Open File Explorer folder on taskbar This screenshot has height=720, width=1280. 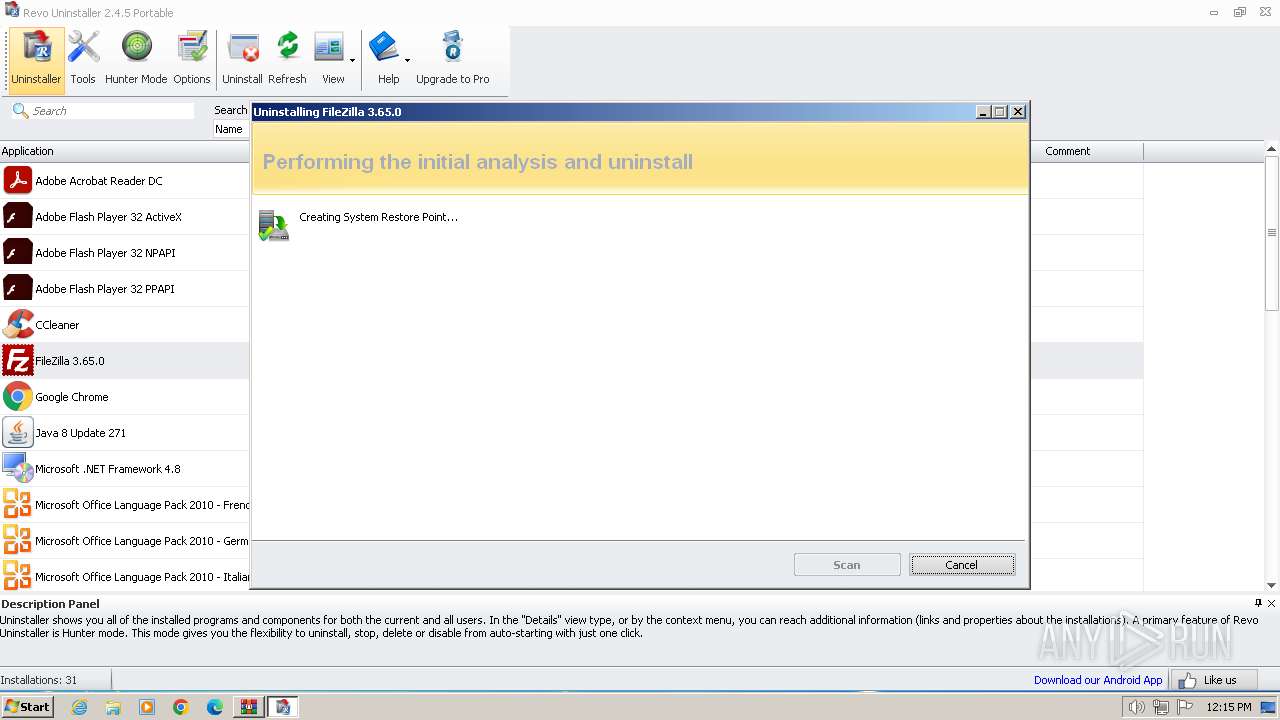[x=113, y=707]
